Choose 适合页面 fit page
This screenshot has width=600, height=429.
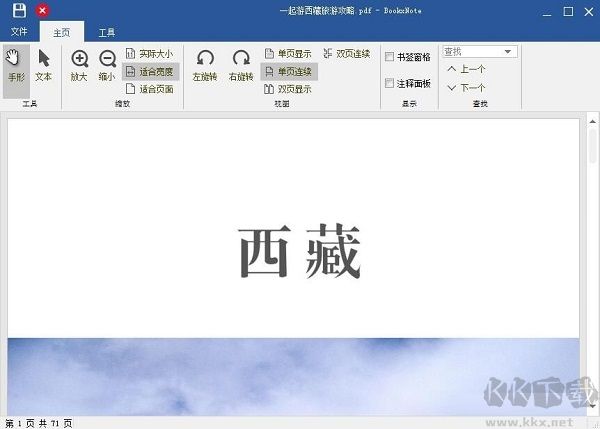pyautogui.click(x=150, y=89)
